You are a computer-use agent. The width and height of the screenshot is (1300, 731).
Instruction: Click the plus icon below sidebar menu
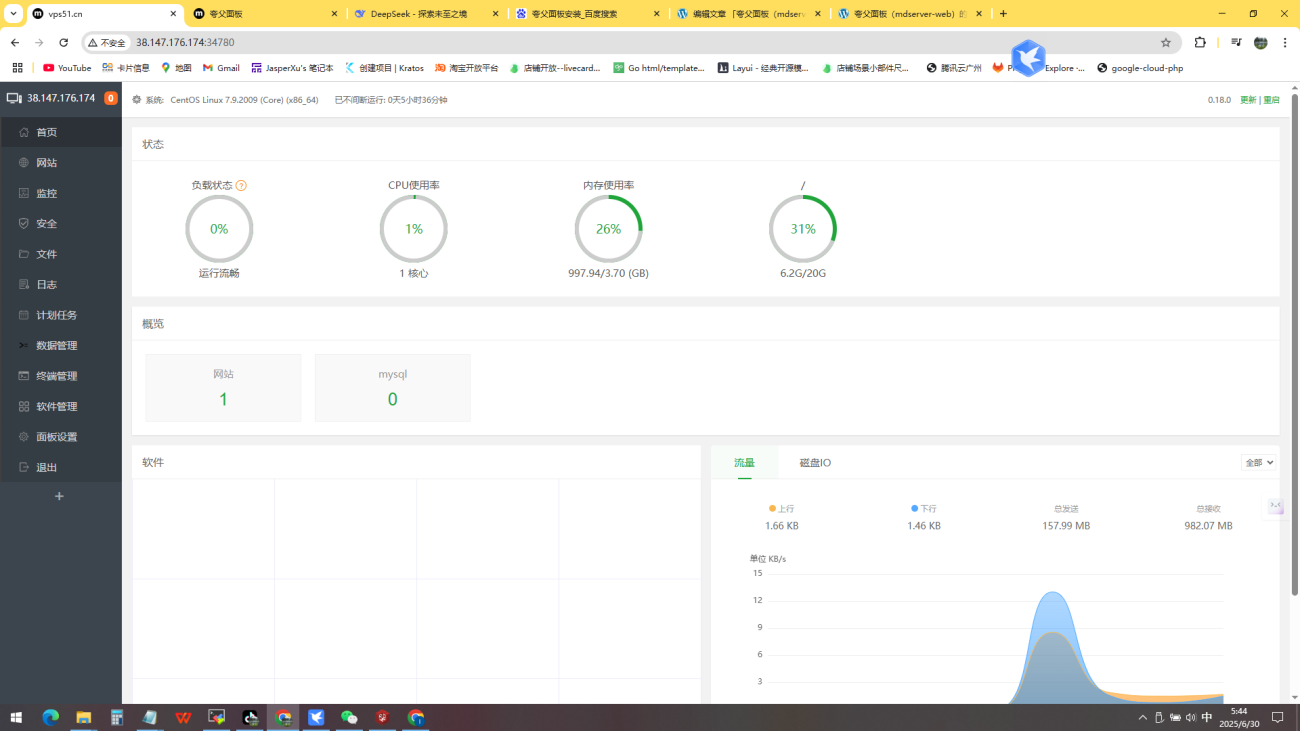click(59, 496)
